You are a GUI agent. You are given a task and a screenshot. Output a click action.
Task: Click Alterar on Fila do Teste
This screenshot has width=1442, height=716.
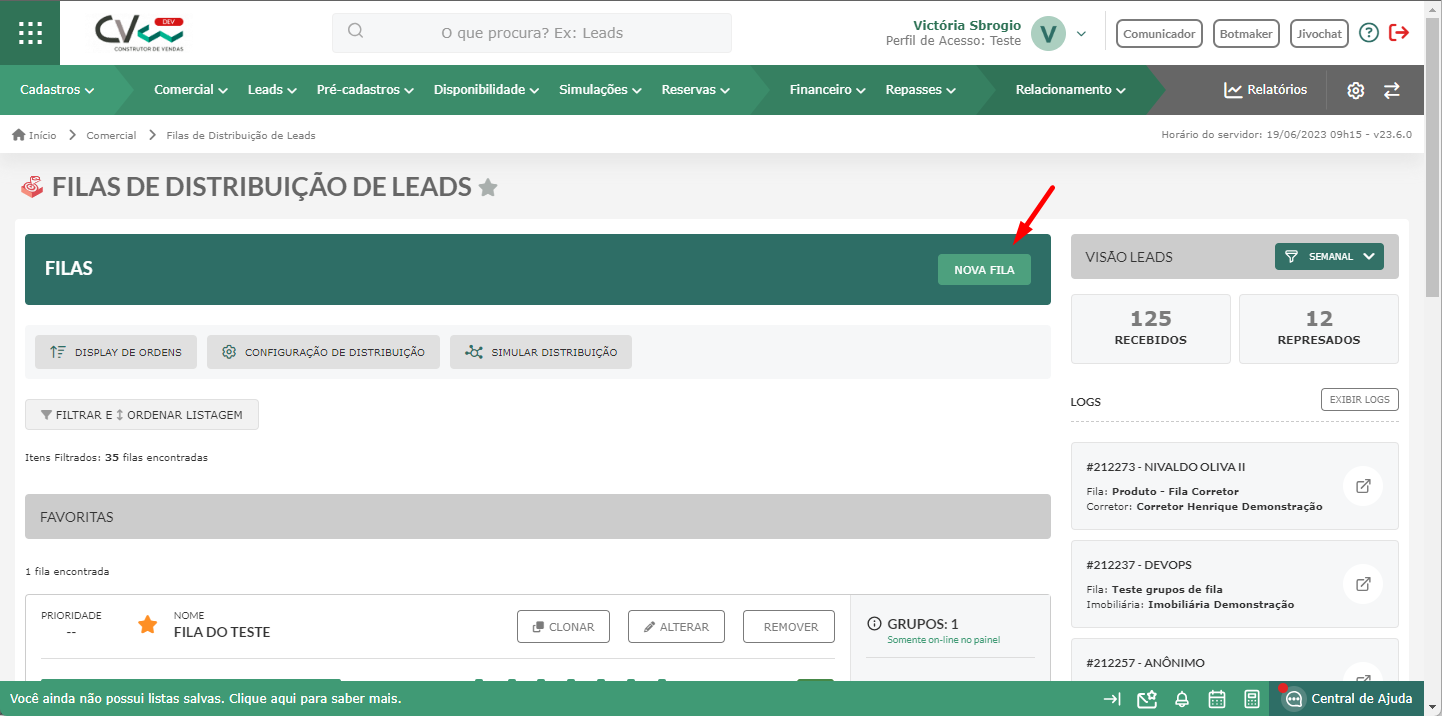(x=677, y=627)
